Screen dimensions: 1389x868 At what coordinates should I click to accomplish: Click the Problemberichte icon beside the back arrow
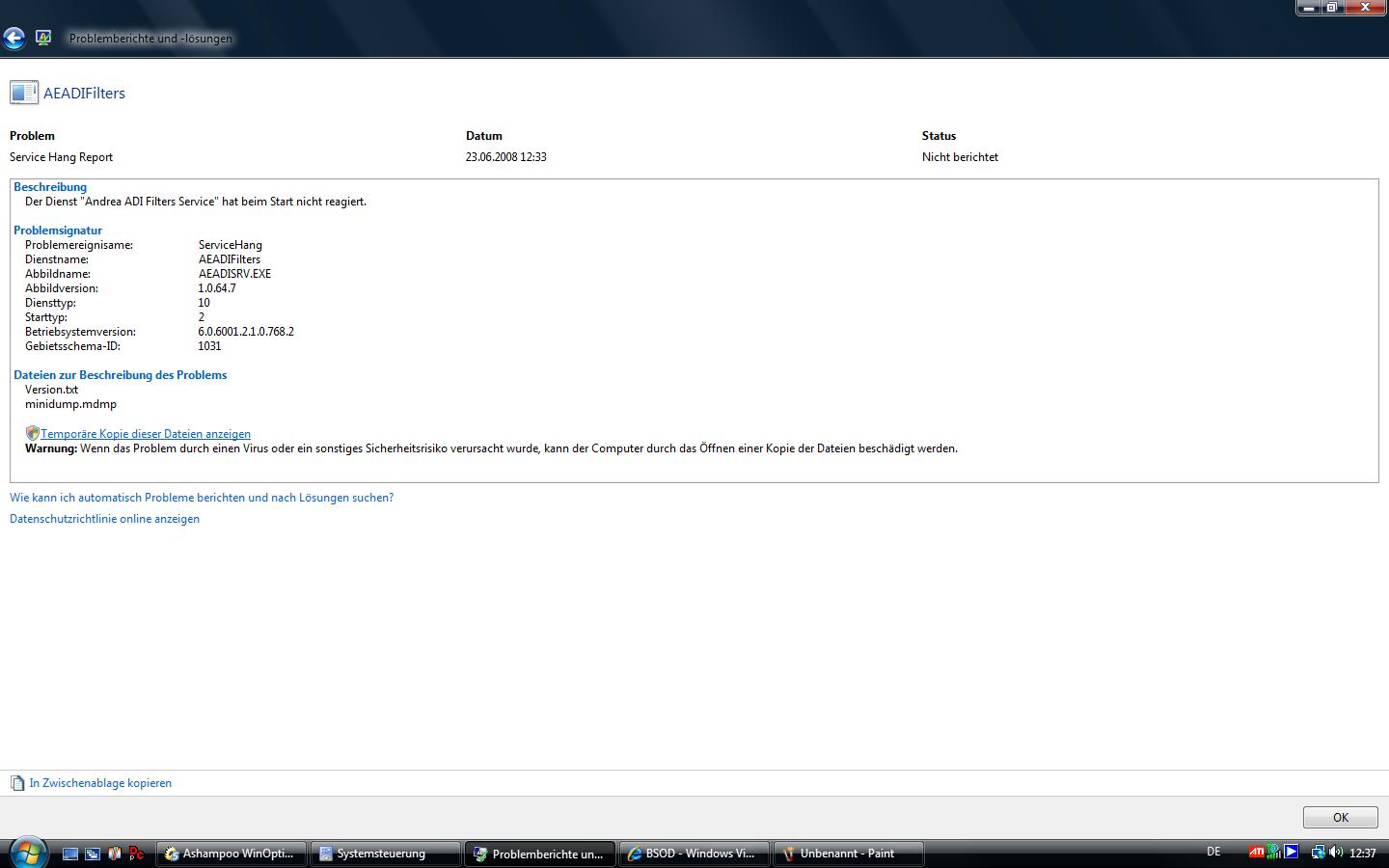click(x=43, y=38)
